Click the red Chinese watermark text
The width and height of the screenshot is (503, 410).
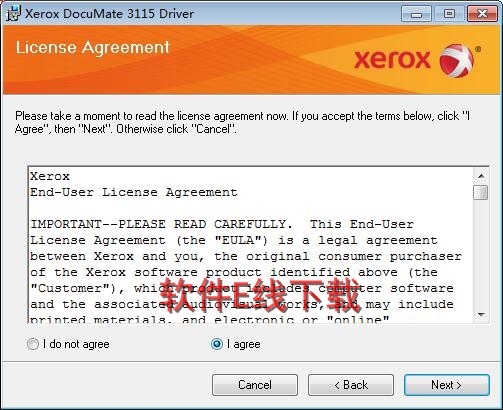coord(261,294)
